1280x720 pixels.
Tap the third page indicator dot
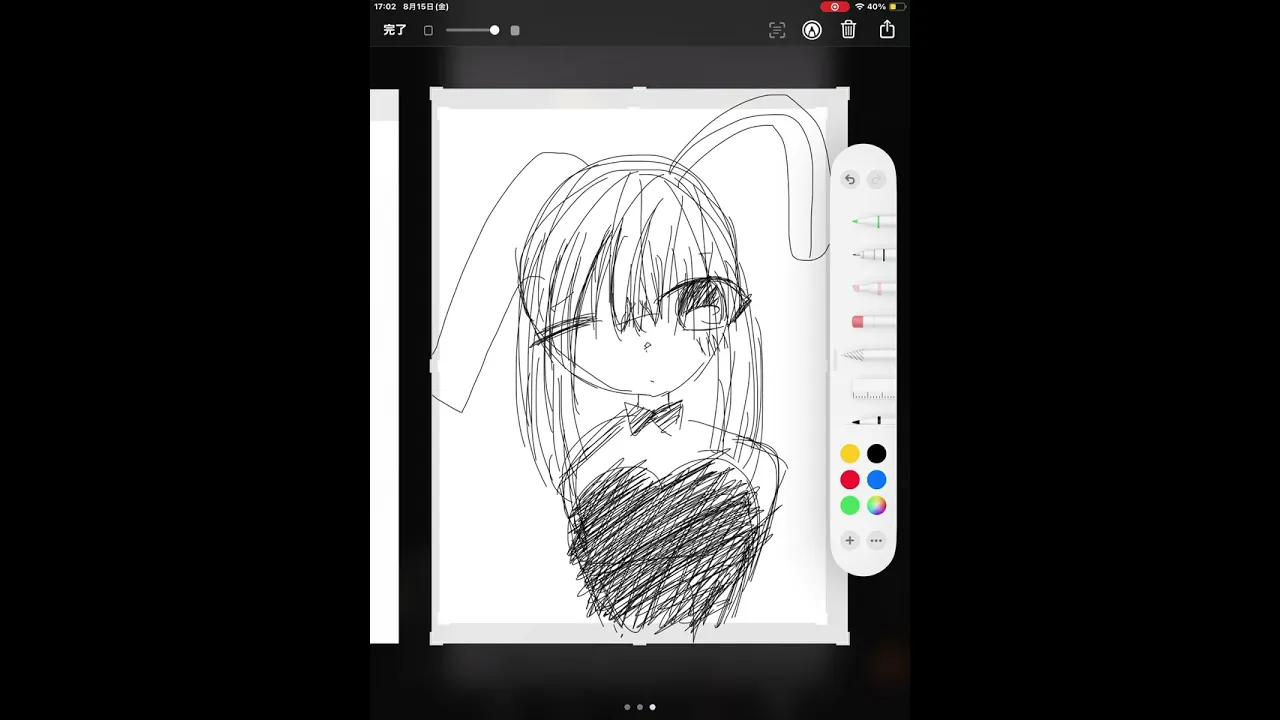pos(653,707)
